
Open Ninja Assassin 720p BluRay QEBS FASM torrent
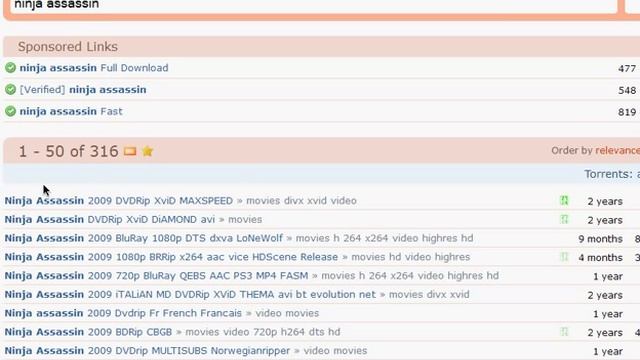tap(156, 276)
